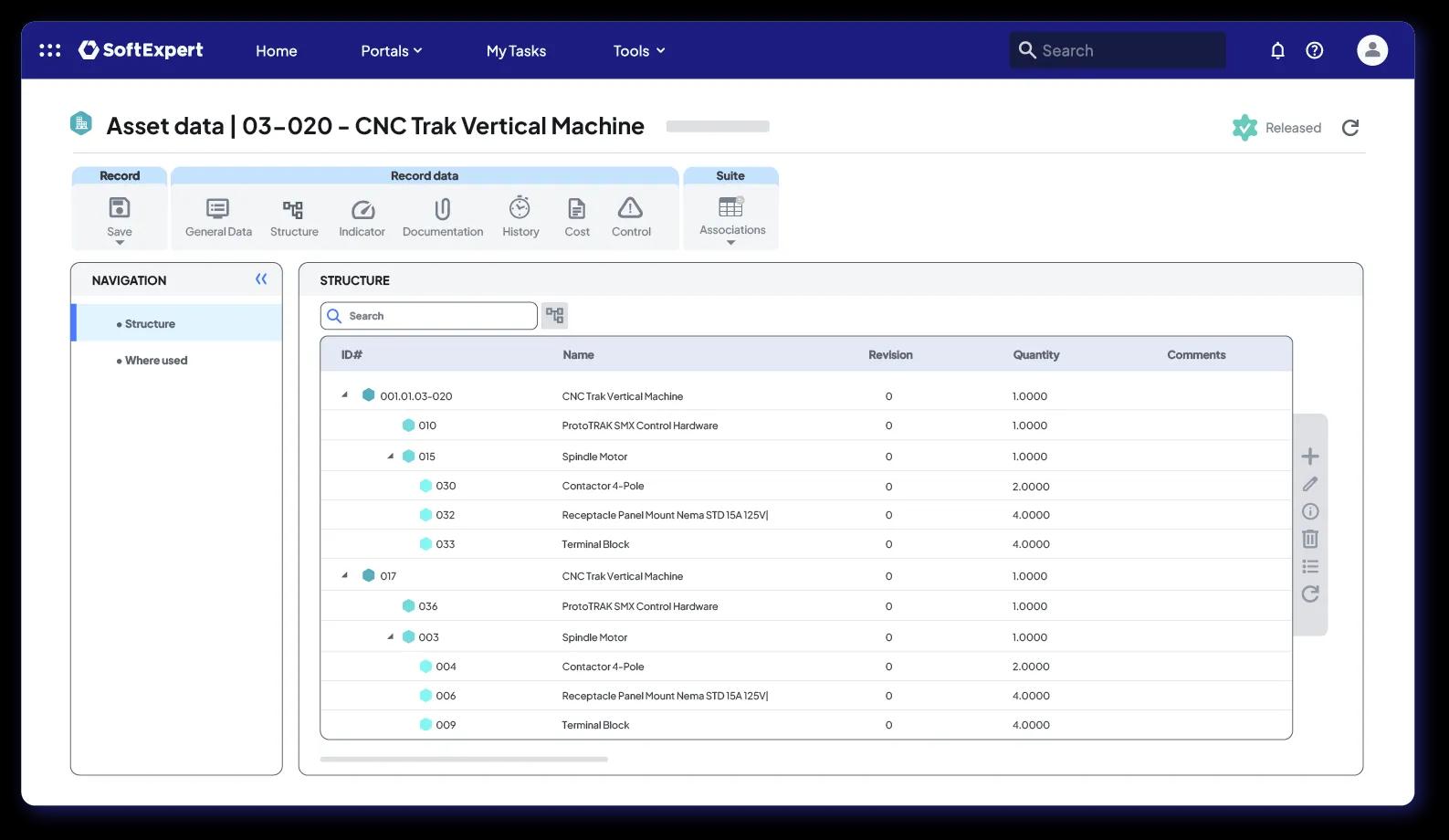This screenshot has height=840, width=1449.
Task: Collapse the 003 Spindle Motor node
Action: (391, 636)
